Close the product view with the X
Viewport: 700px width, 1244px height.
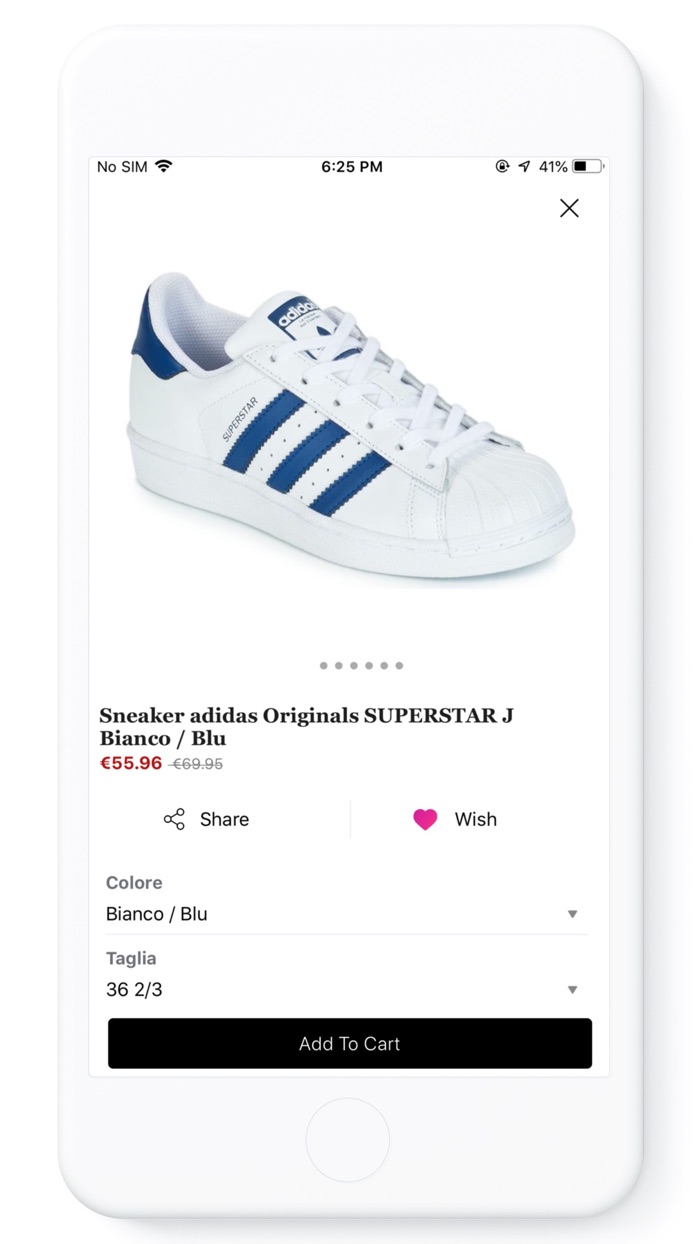coord(569,208)
